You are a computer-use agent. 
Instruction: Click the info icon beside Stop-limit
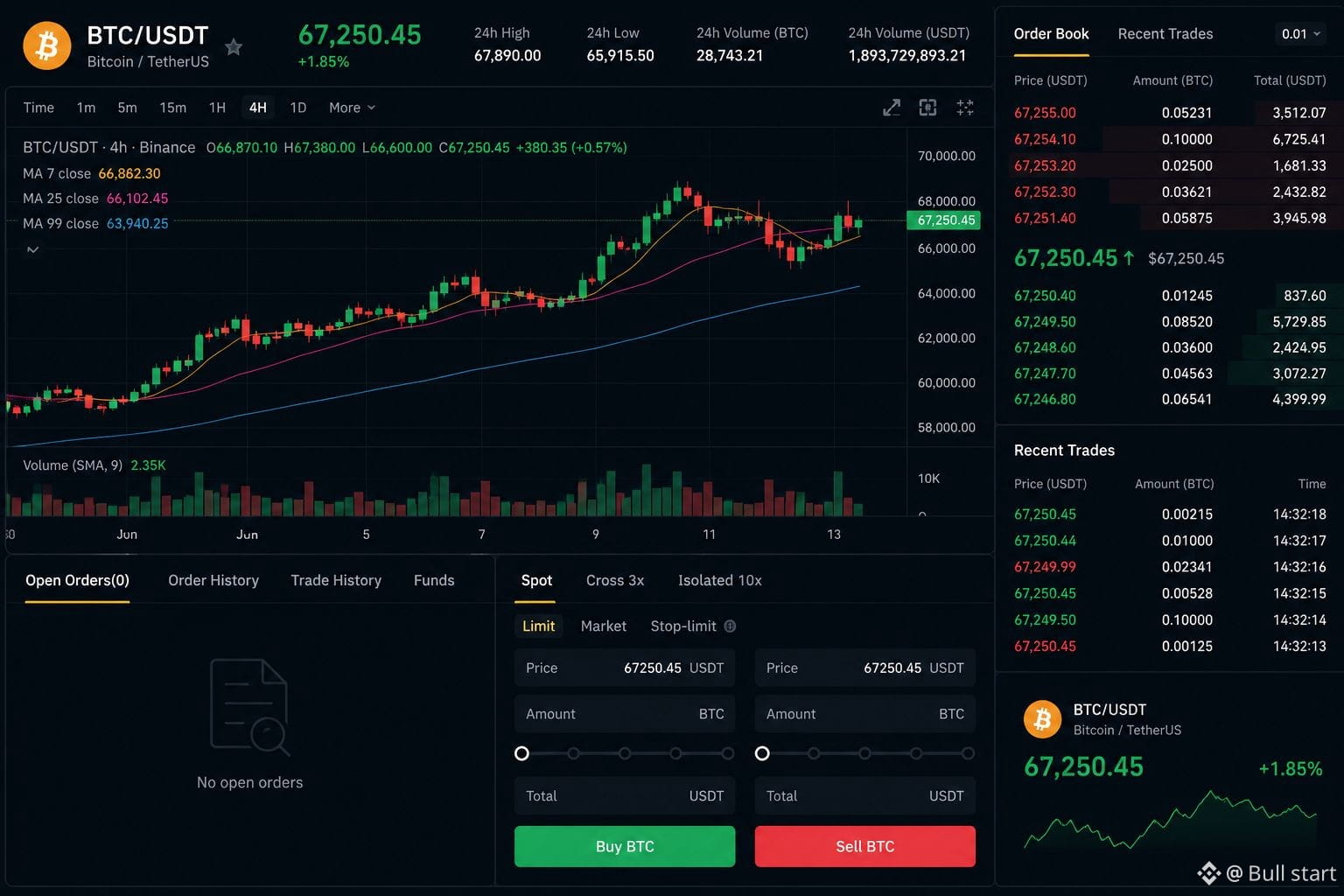point(730,626)
